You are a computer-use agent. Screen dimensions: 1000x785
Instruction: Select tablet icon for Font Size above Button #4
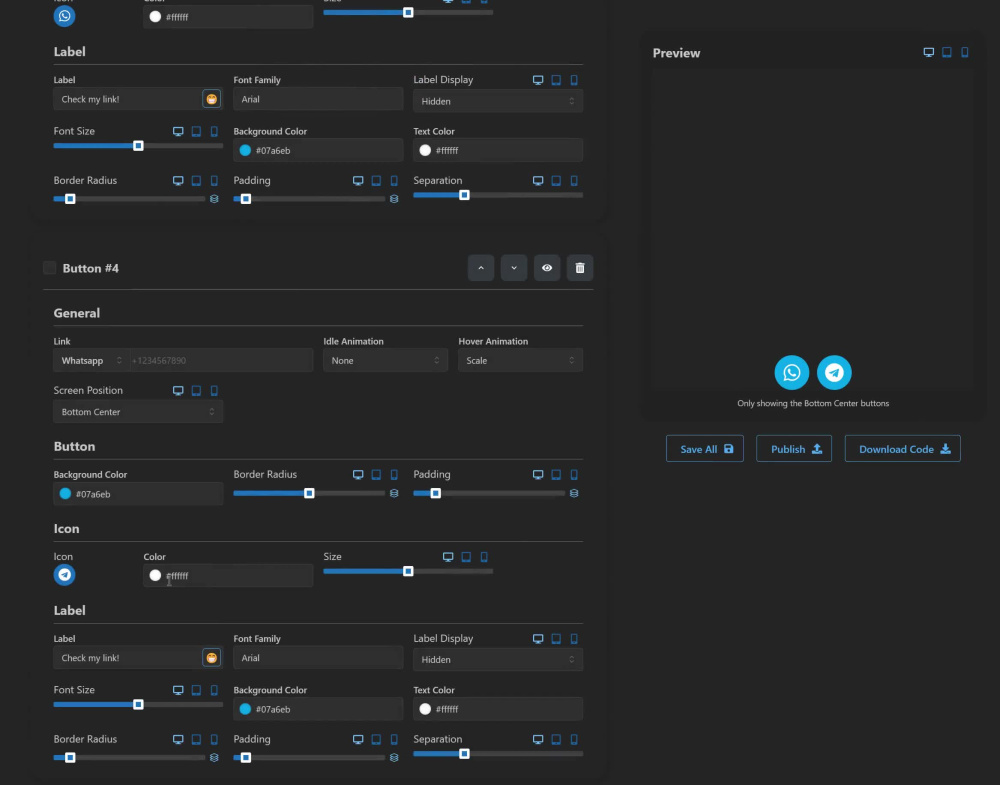click(x=196, y=131)
